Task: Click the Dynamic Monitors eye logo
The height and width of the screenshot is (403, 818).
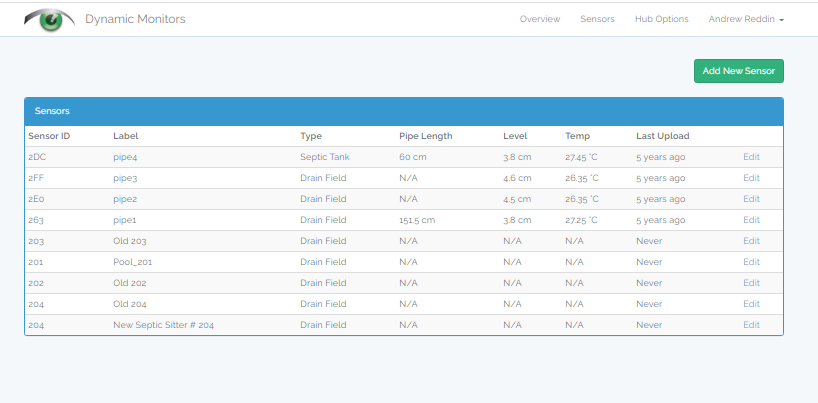Action: point(50,20)
